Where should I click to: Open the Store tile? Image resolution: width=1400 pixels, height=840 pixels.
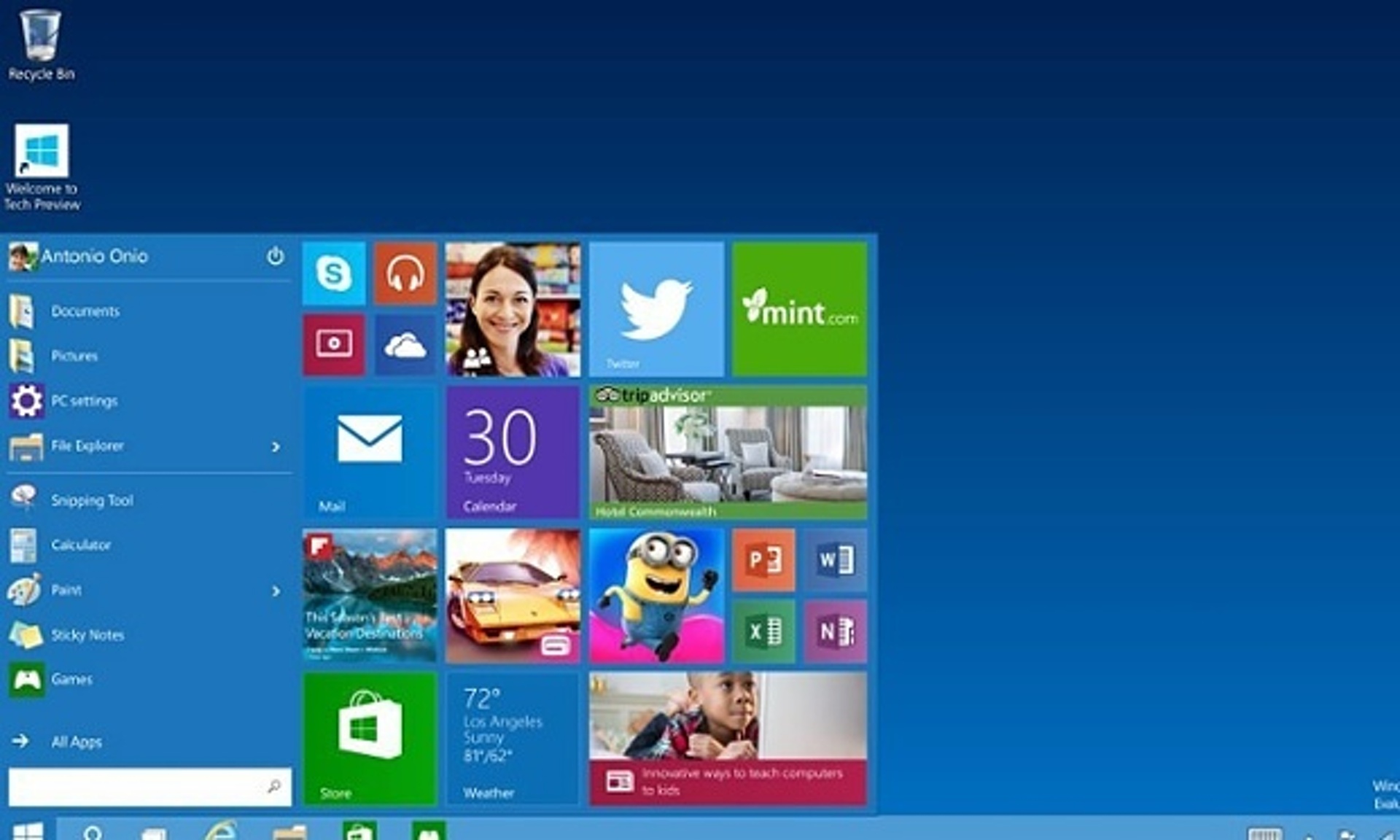pyautogui.click(x=370, y=738)
